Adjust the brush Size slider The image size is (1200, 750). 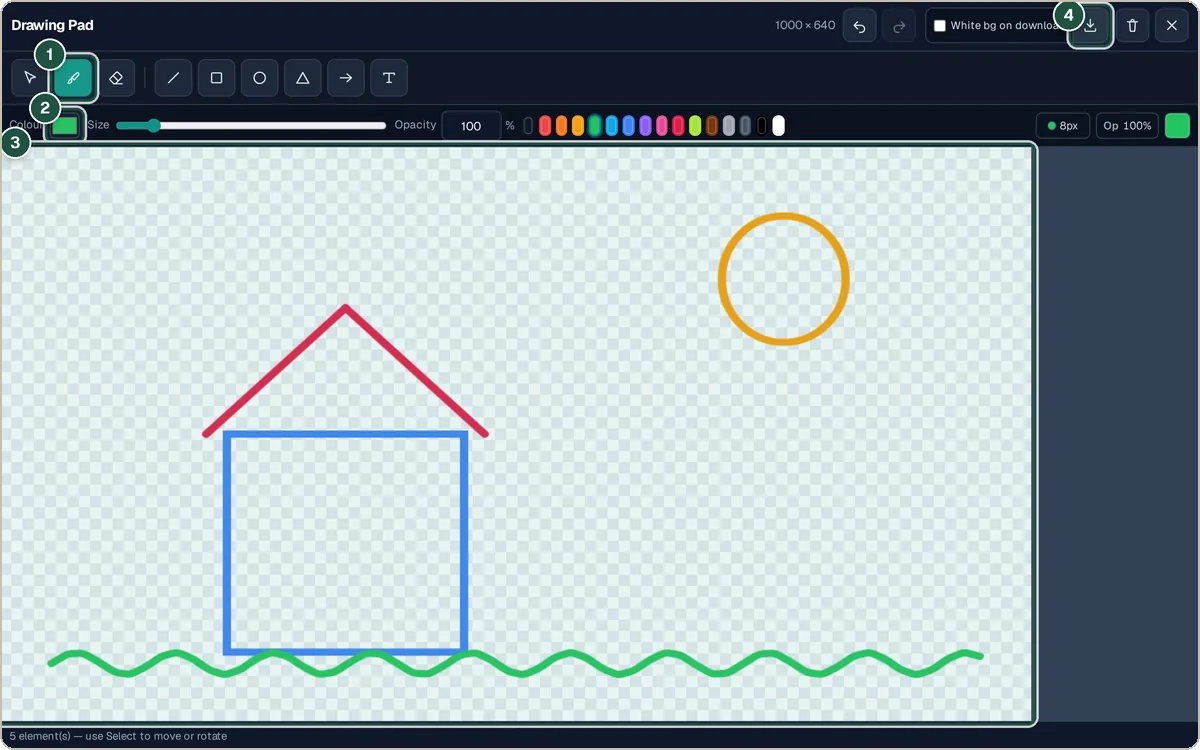(x=251, y=125)
